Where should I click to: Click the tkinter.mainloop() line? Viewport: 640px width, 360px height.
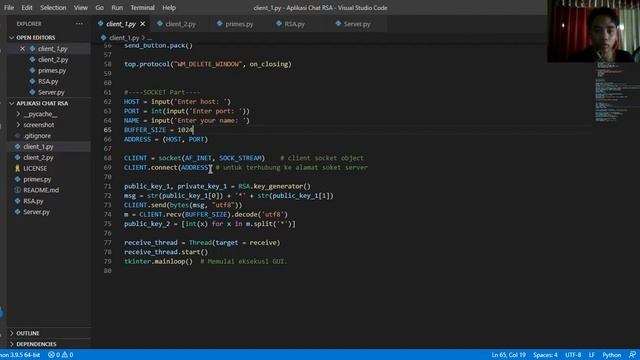pyautogui.click(x=158, y=262)
